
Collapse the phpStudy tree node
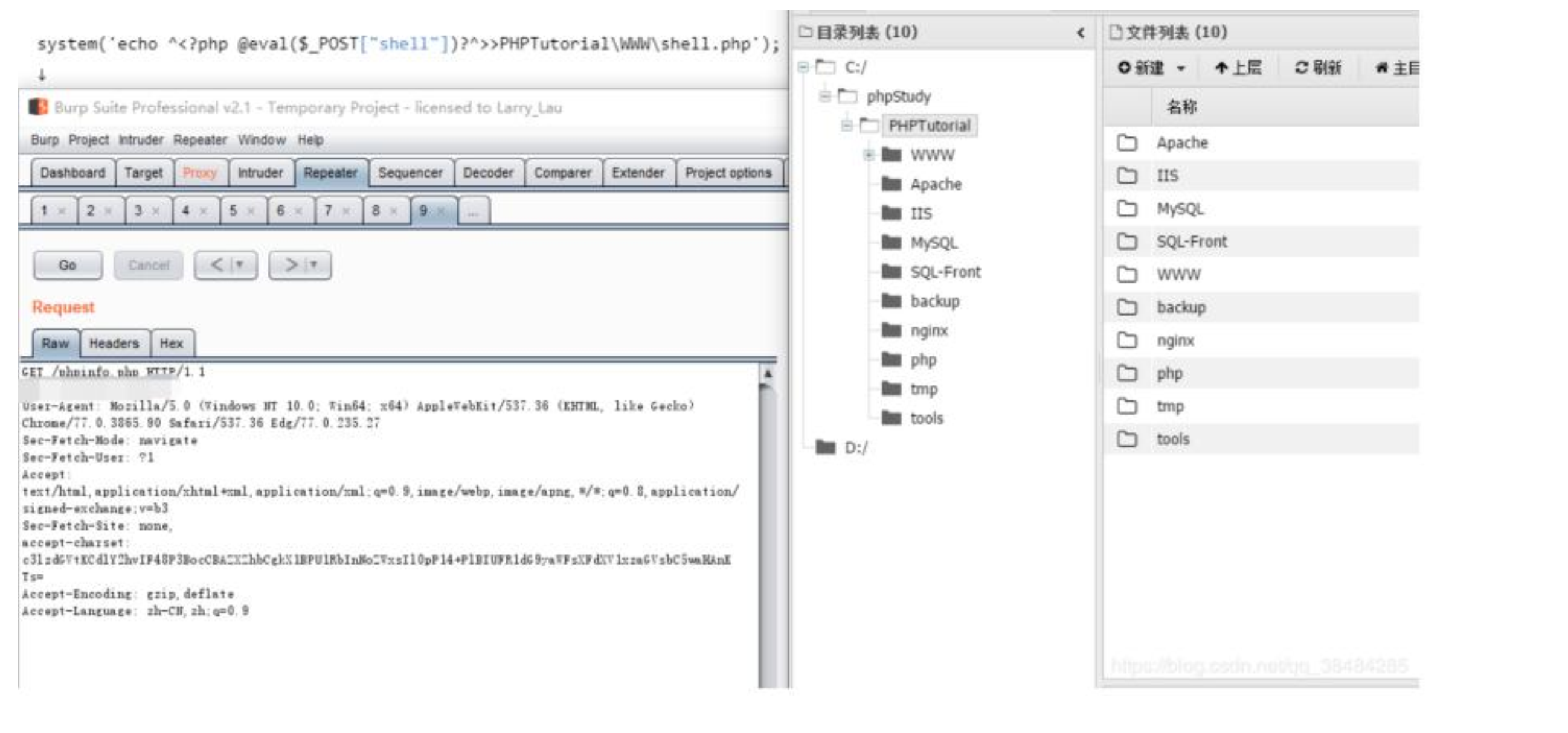pos(826,96)
